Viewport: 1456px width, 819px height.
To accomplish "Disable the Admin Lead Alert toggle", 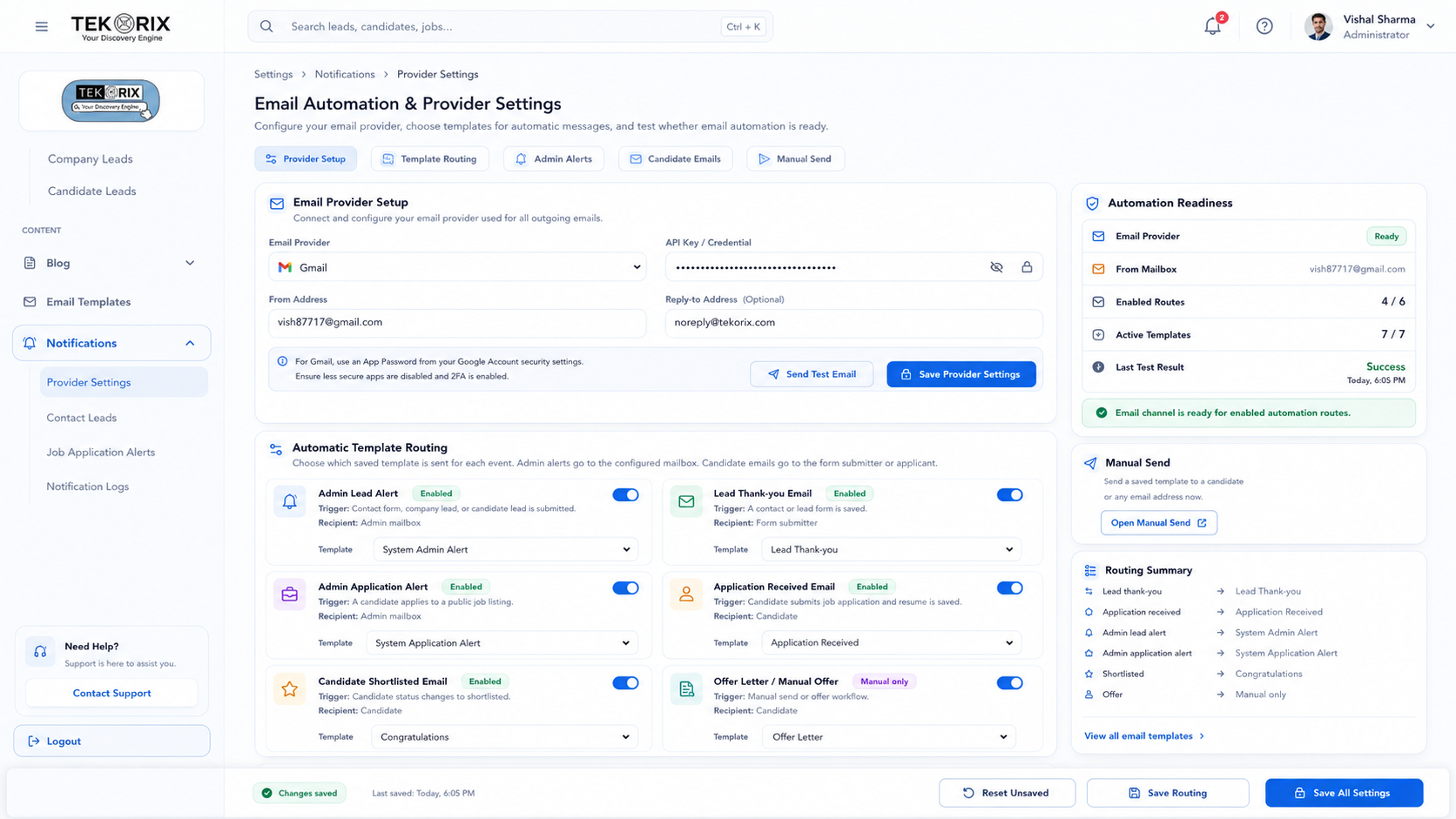I will [625, 494].
